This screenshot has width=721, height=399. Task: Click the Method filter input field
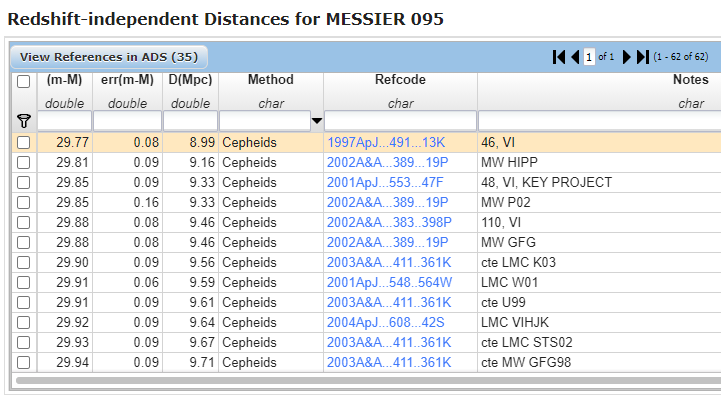[265, 121]
